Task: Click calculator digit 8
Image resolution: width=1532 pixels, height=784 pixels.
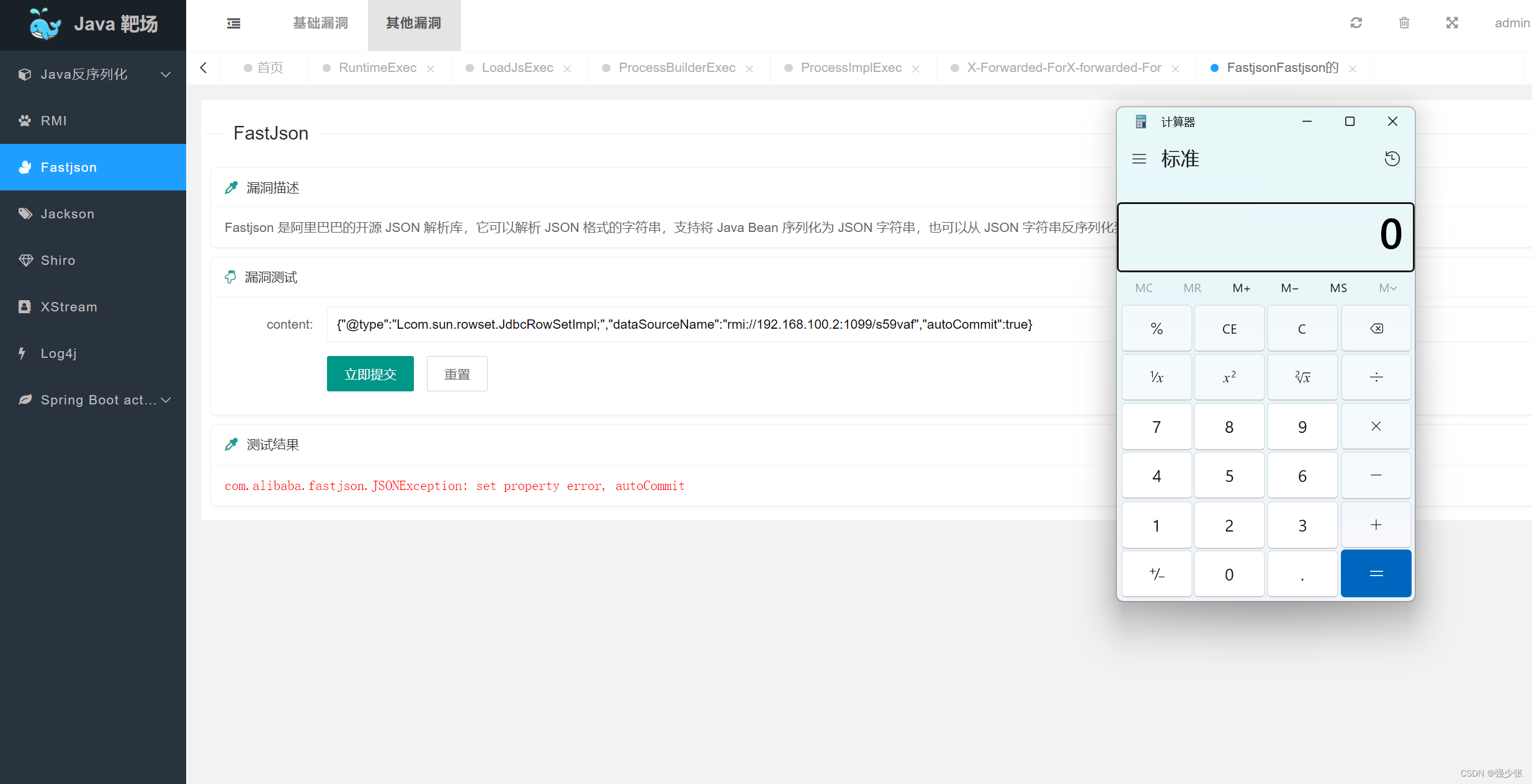Action: pos(1229,426)
